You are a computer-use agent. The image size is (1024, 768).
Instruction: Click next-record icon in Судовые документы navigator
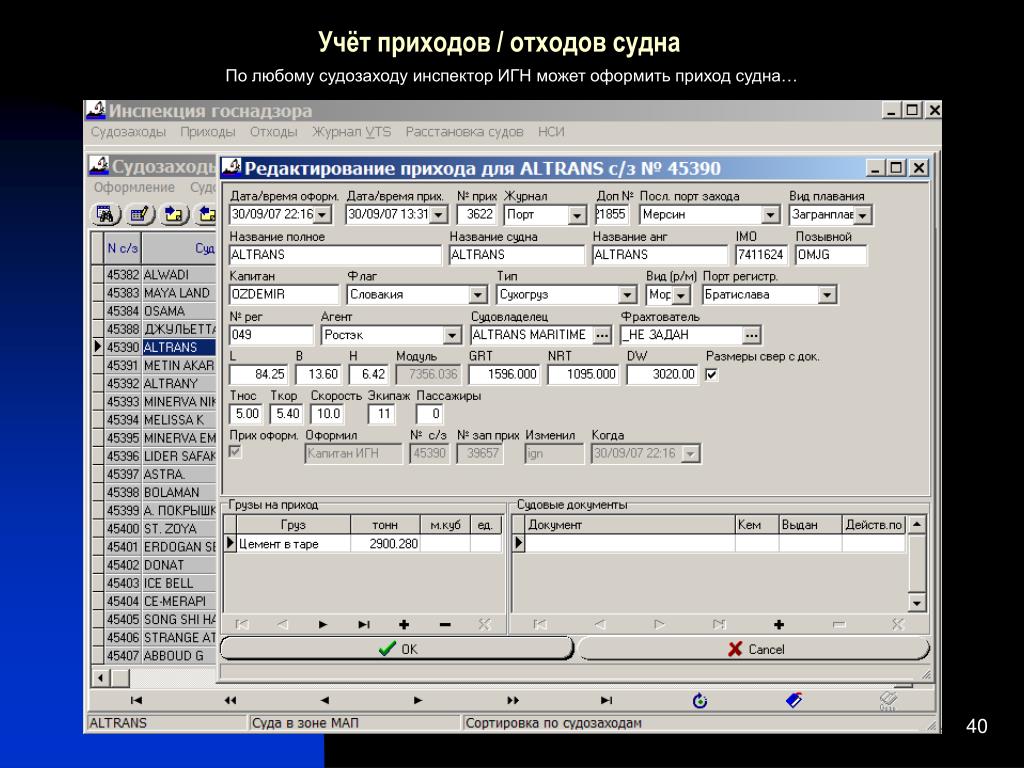pyautogui.click(x=659, y=625)
